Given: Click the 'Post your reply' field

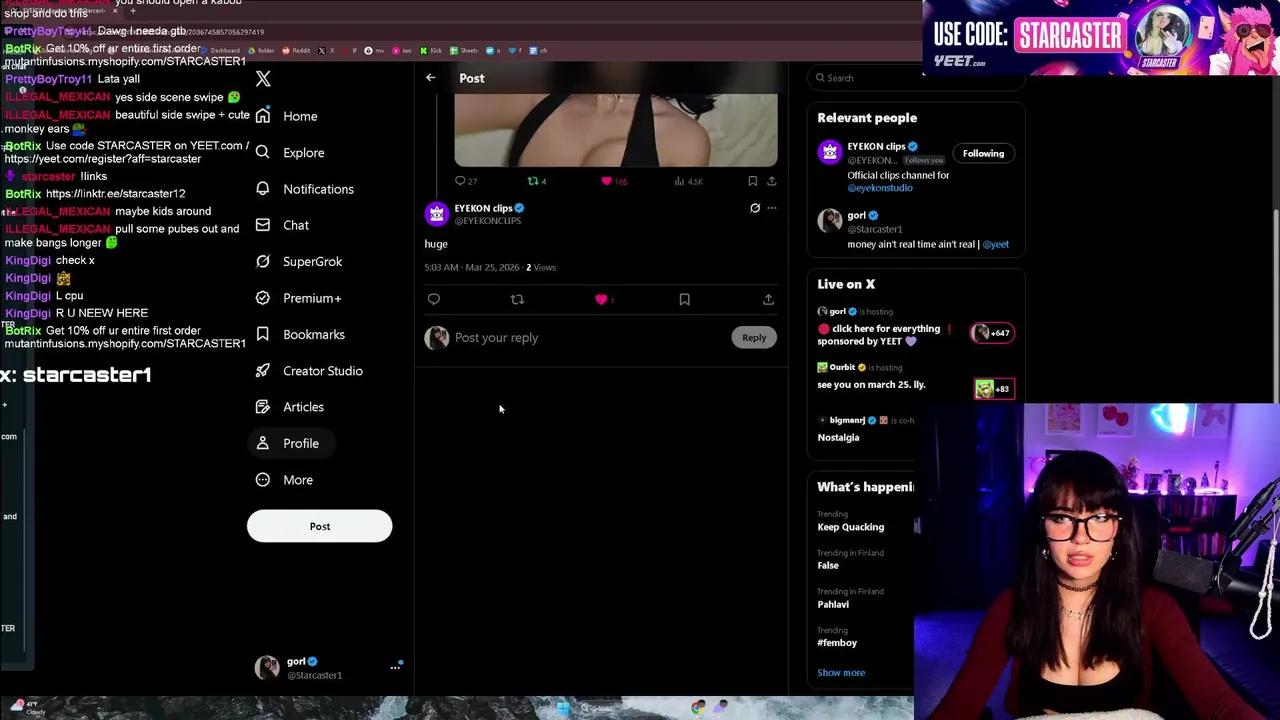Looking at the screenshot, I should coord(590,338).
